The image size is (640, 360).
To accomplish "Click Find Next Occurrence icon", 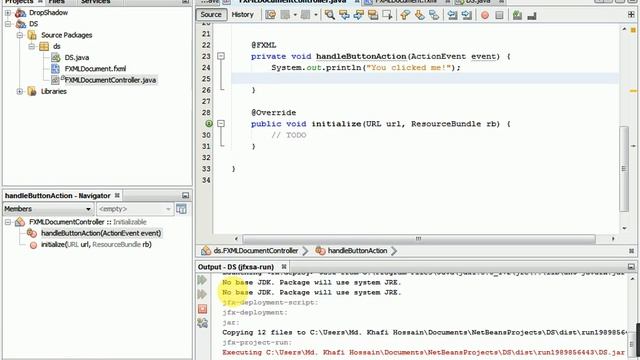I will click(x=358, y=15).
